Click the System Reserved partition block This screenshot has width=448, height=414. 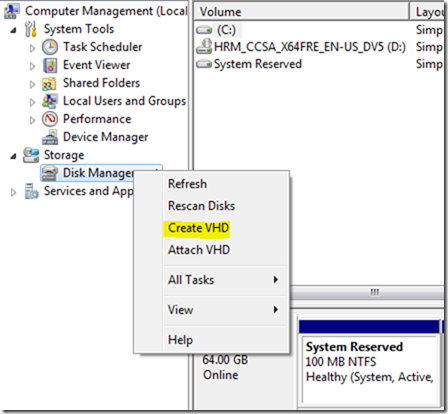coord(369,370)
